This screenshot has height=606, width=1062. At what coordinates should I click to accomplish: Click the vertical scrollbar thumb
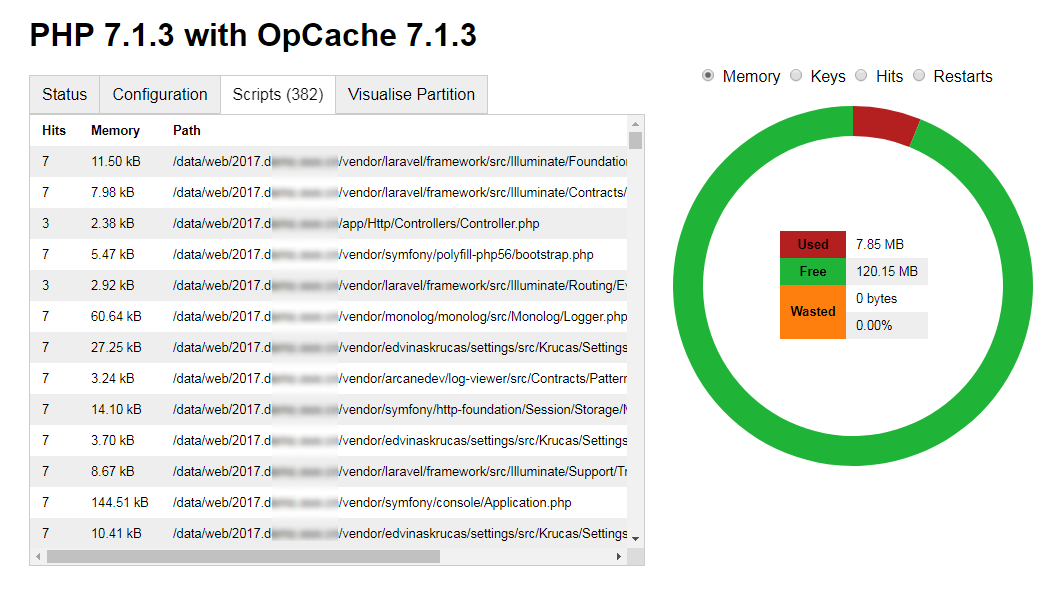pos(636,140)
